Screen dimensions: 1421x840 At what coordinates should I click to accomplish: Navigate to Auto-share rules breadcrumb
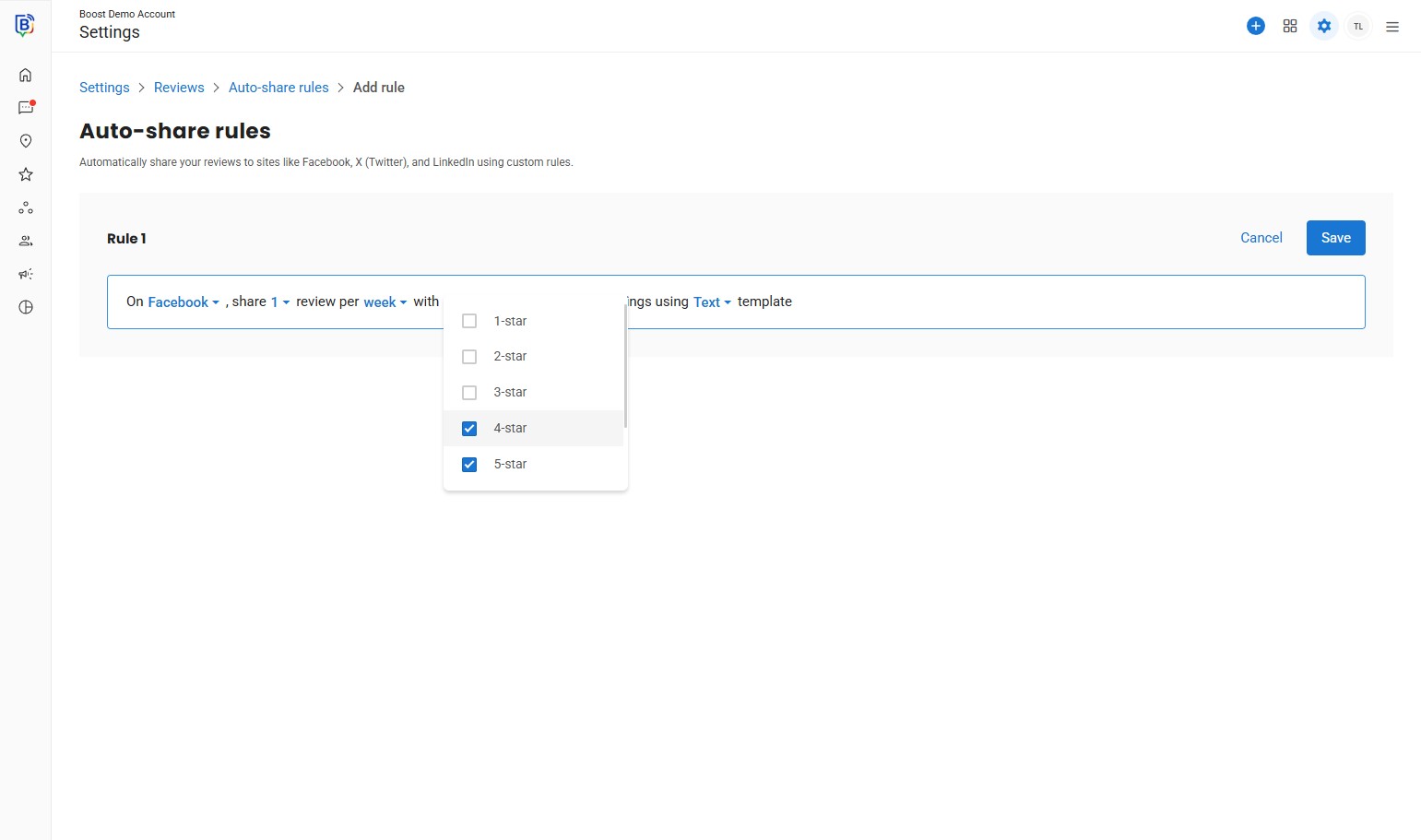click(278, 88)
